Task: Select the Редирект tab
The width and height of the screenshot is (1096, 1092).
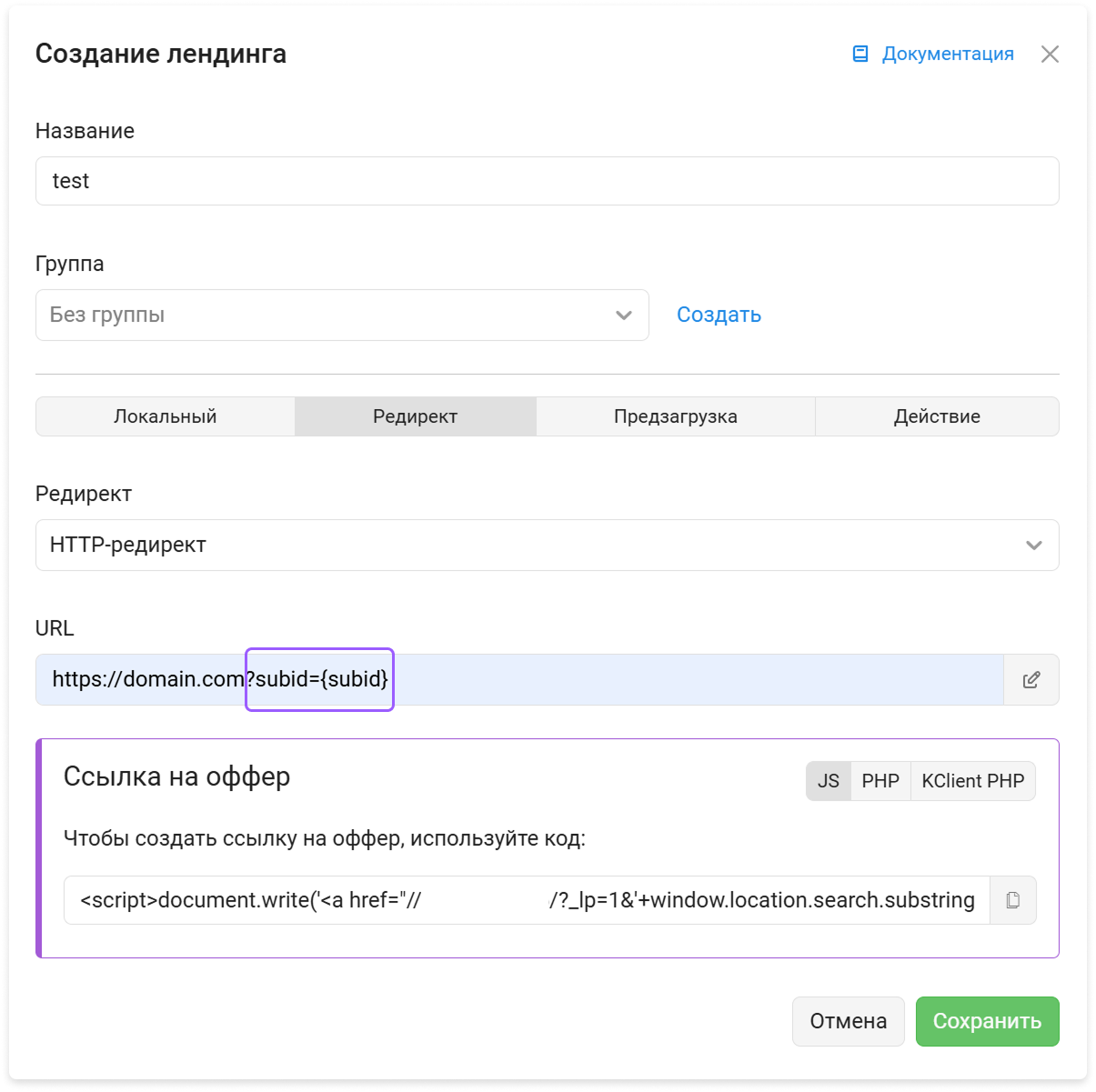Action: [x=416, y=416]
